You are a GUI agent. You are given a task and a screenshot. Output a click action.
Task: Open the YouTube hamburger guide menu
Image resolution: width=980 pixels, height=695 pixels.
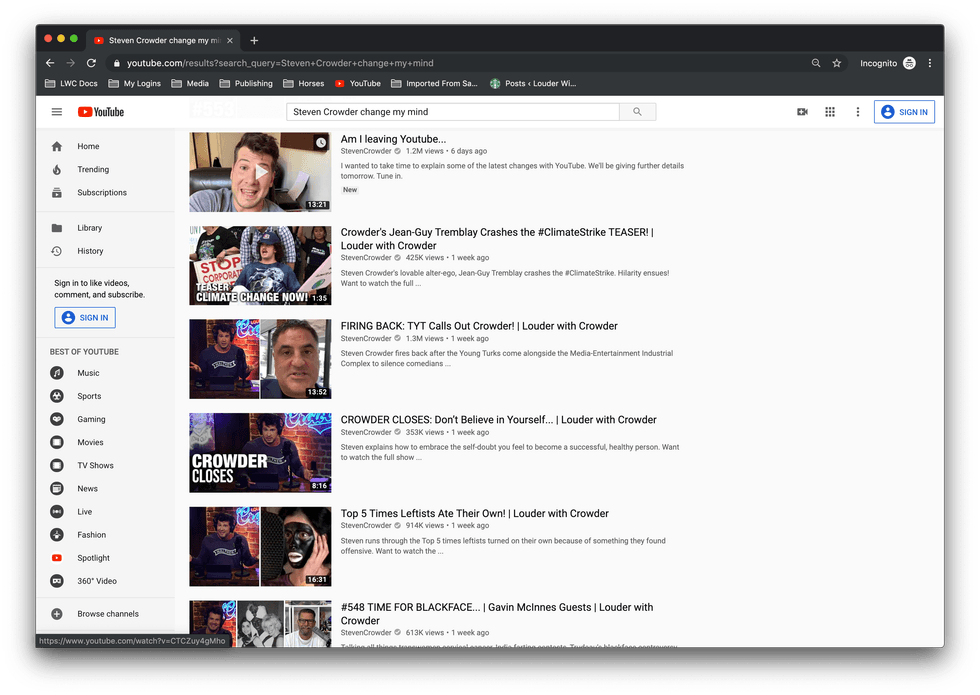[x=57, y=112]
